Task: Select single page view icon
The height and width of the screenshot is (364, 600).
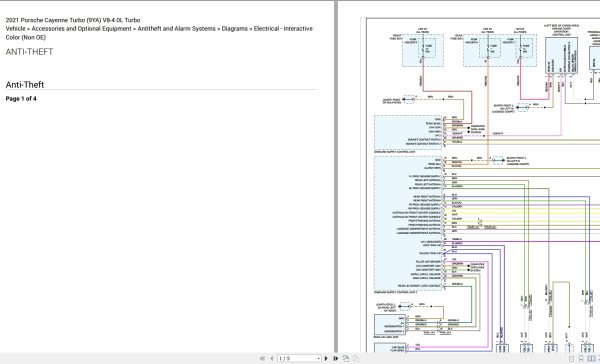Action: (x=571, y=359)
